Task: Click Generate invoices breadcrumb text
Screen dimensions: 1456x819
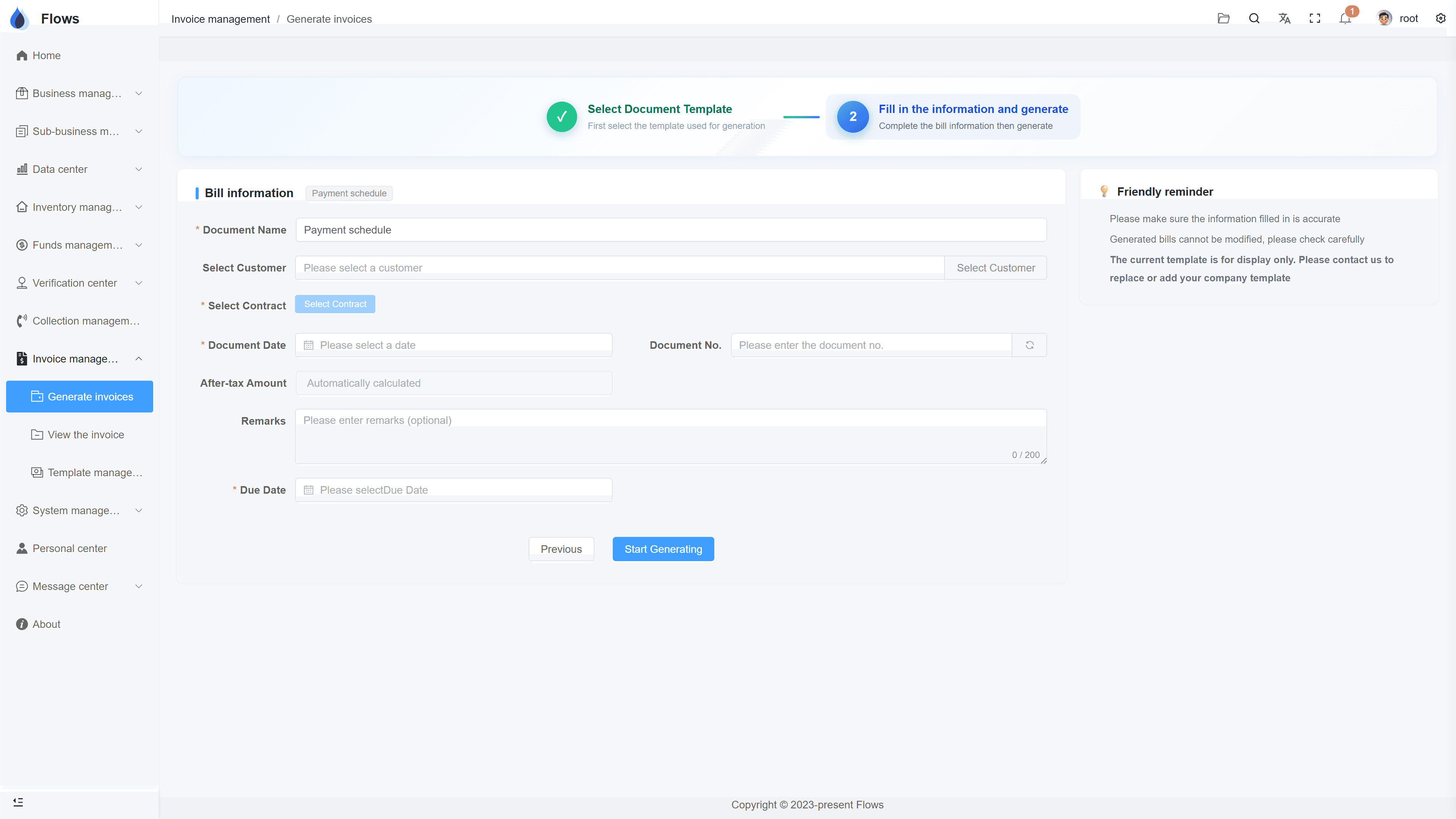Action: pos(329,19)
